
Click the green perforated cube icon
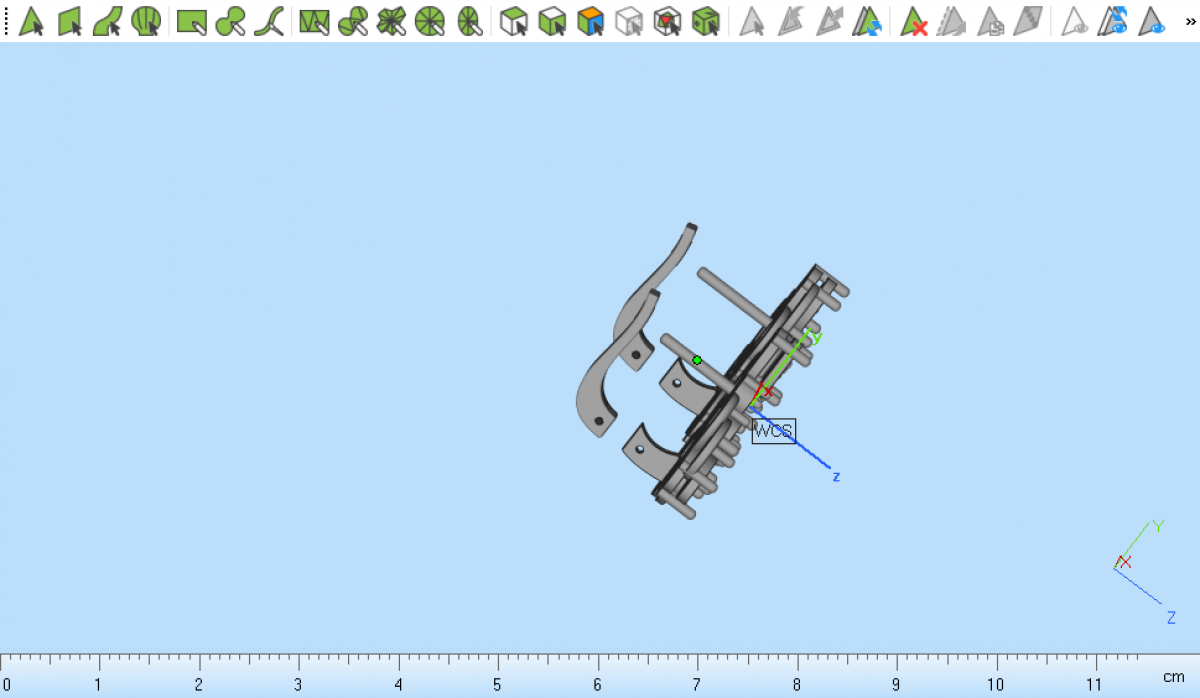click(x=706, y=21)
